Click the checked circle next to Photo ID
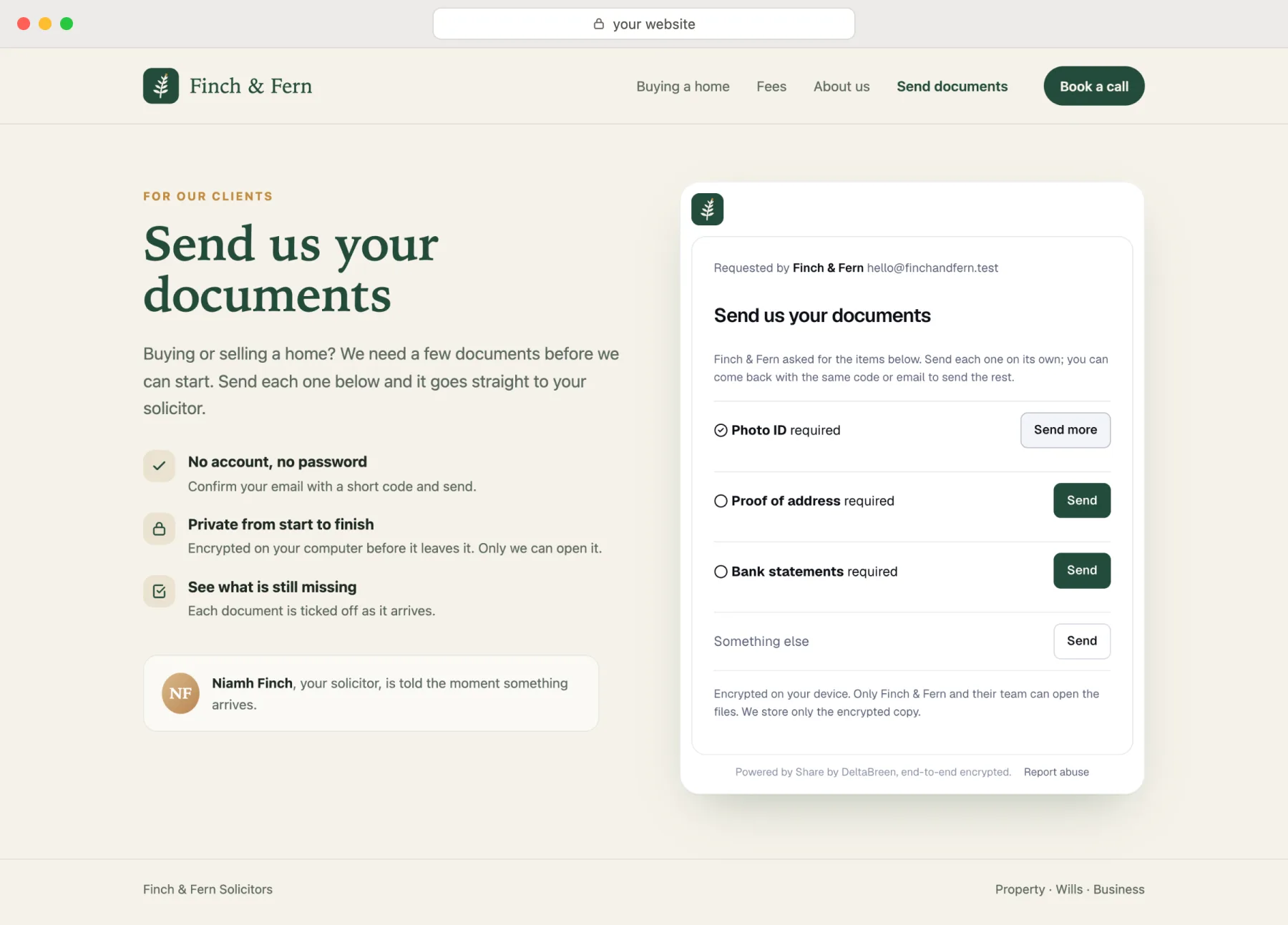The height and width of the screenshot is (925, 1288). point(721,430)
